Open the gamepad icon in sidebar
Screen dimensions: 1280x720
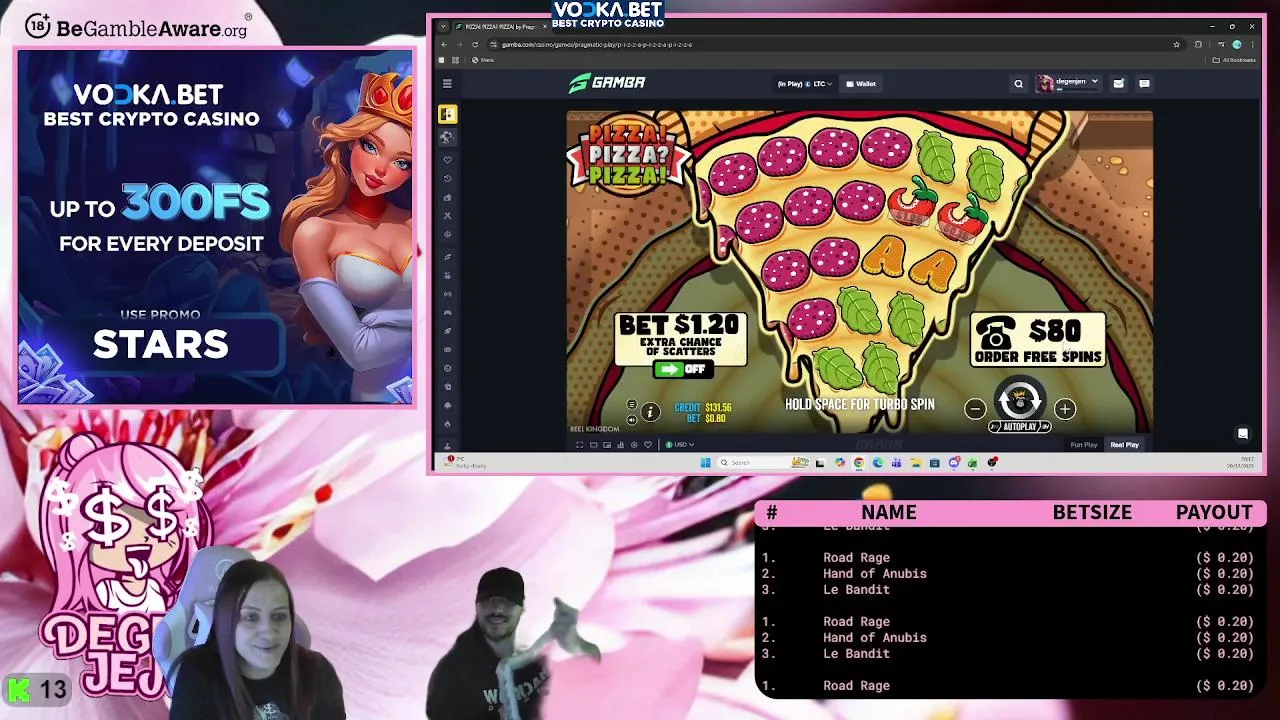coord(447,312)
